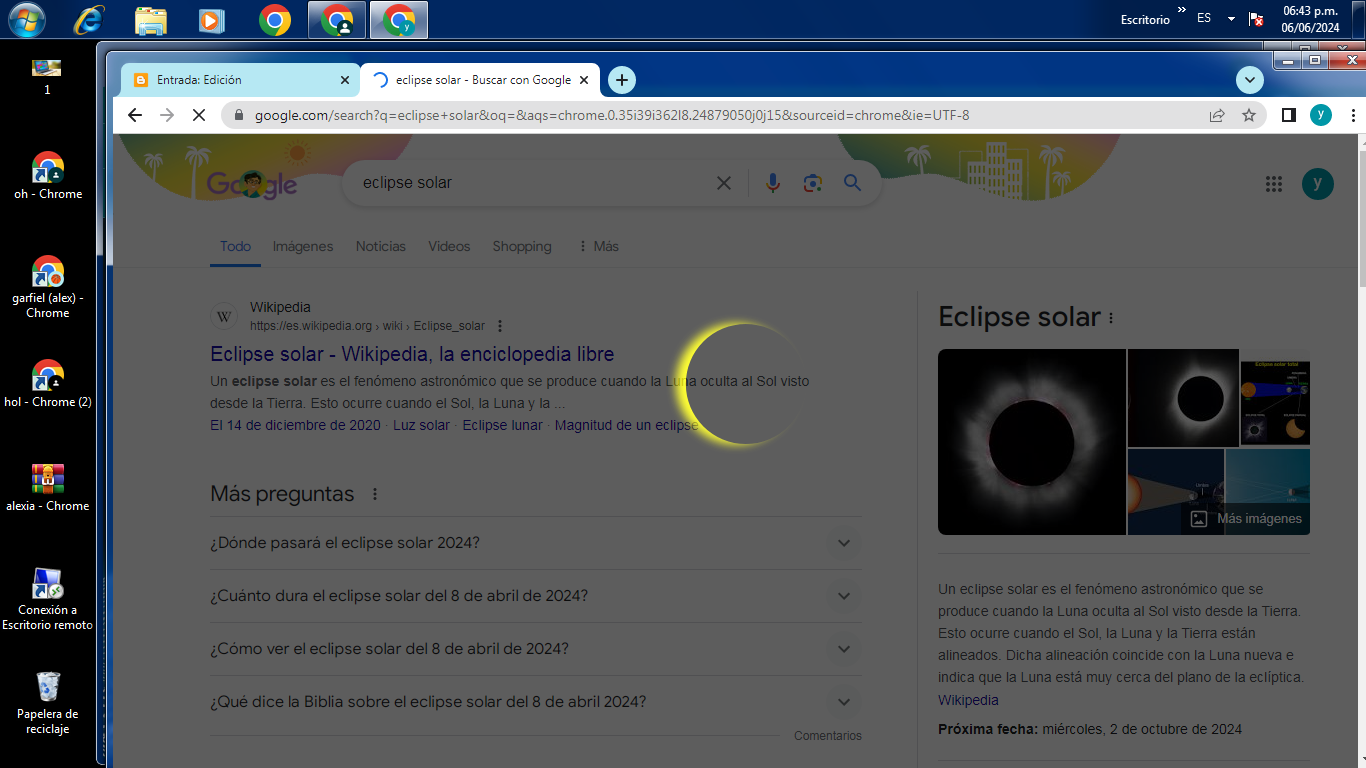Click the Google doodle logo
Image resolution: width=1366 pixels, height=768 pixels.
(252, 183)
